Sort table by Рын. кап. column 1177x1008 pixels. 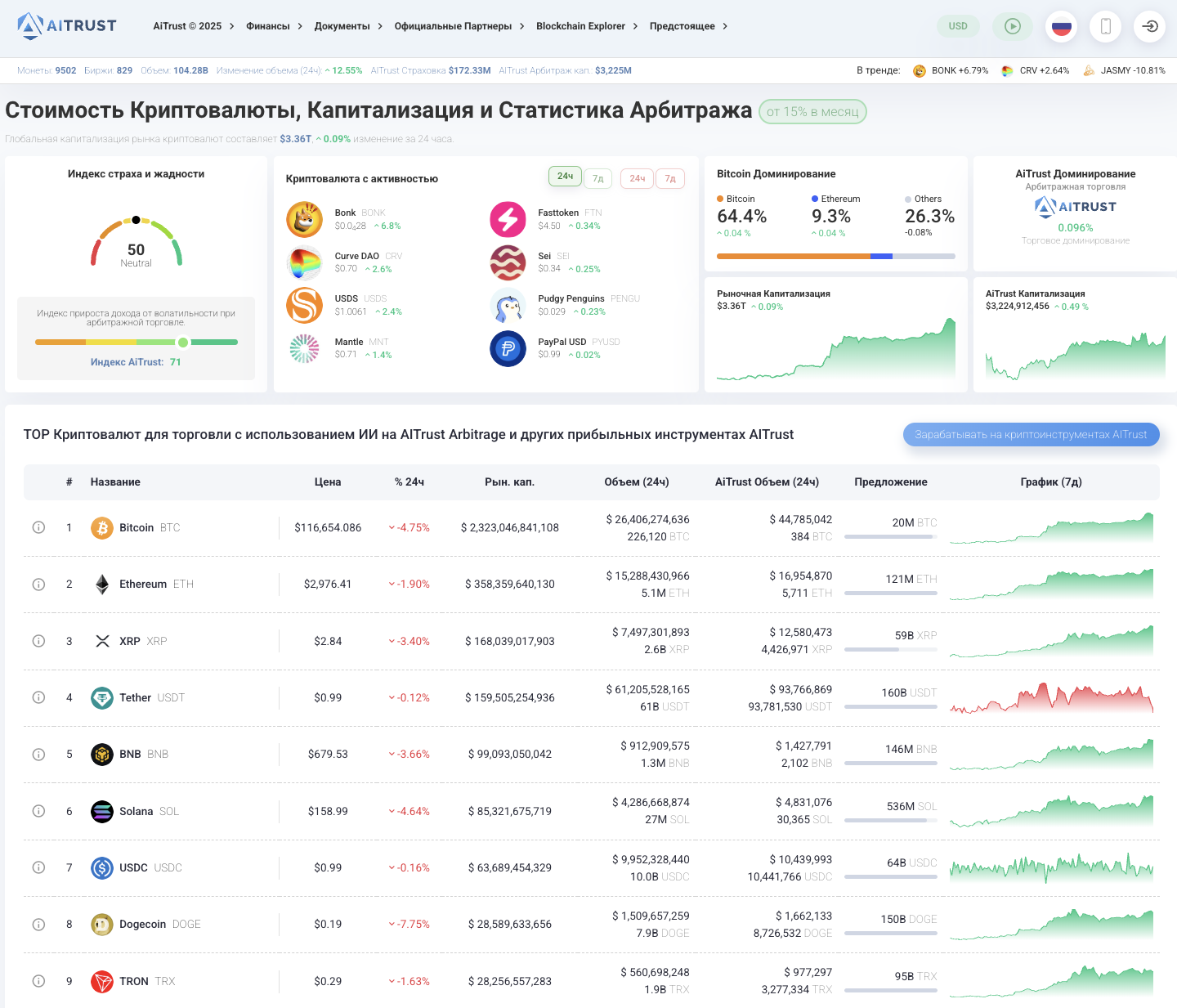tap(510, 482)
